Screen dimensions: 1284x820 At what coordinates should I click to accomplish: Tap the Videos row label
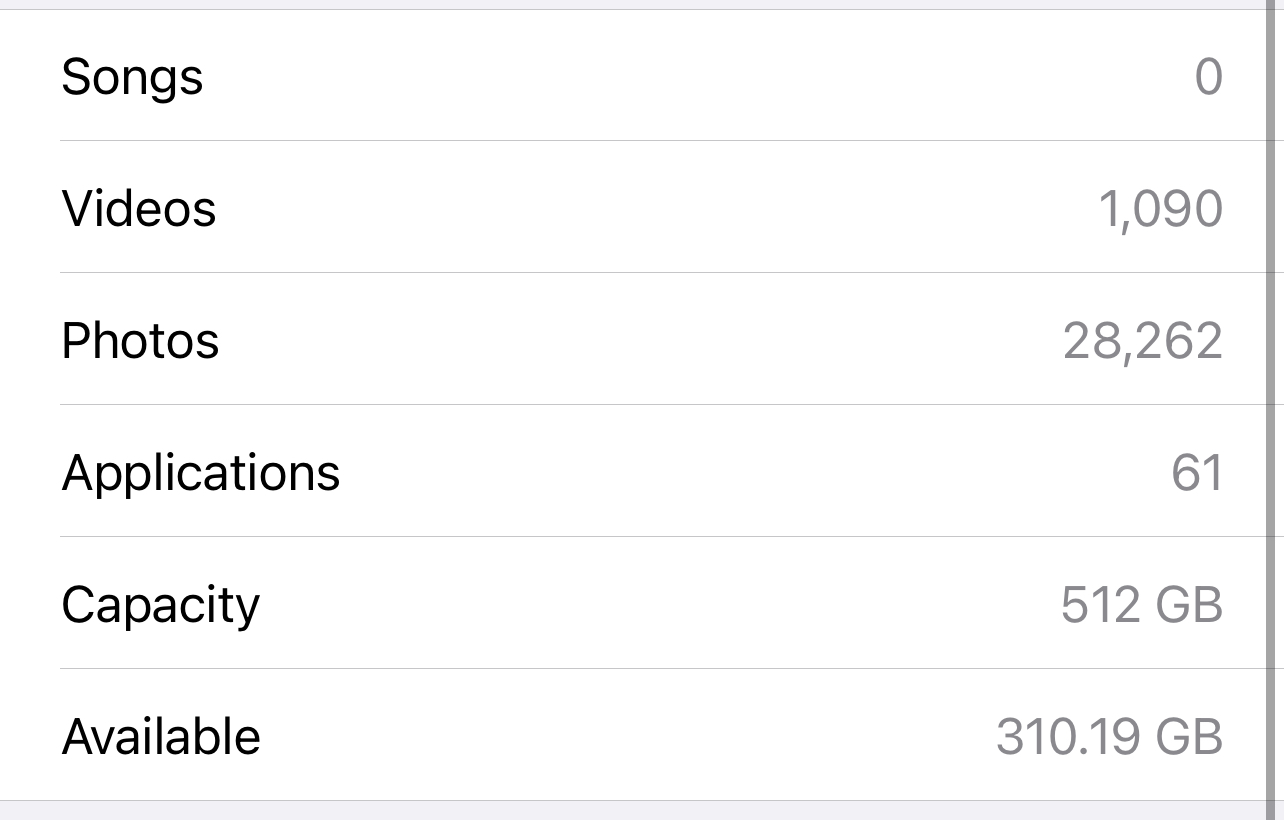pos(139,209)
